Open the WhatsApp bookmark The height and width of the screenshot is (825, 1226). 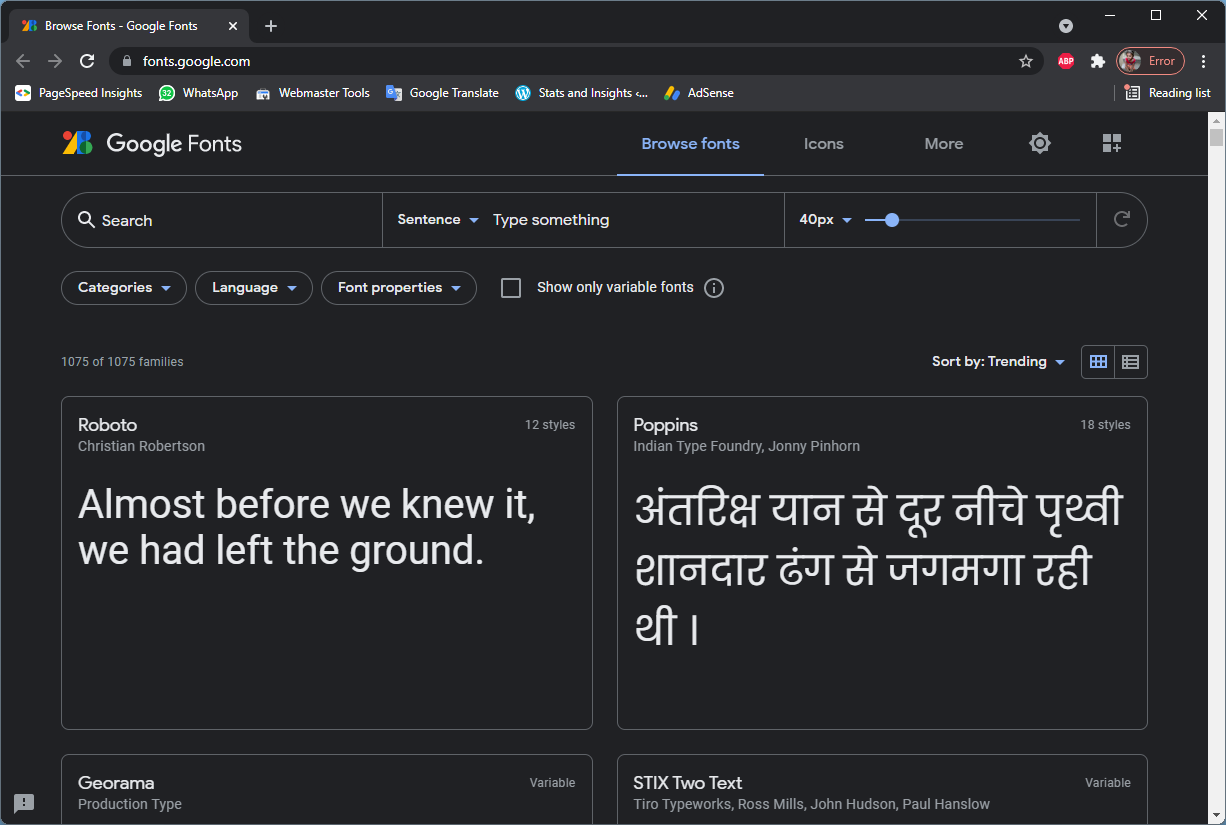[x=198, y=93]
